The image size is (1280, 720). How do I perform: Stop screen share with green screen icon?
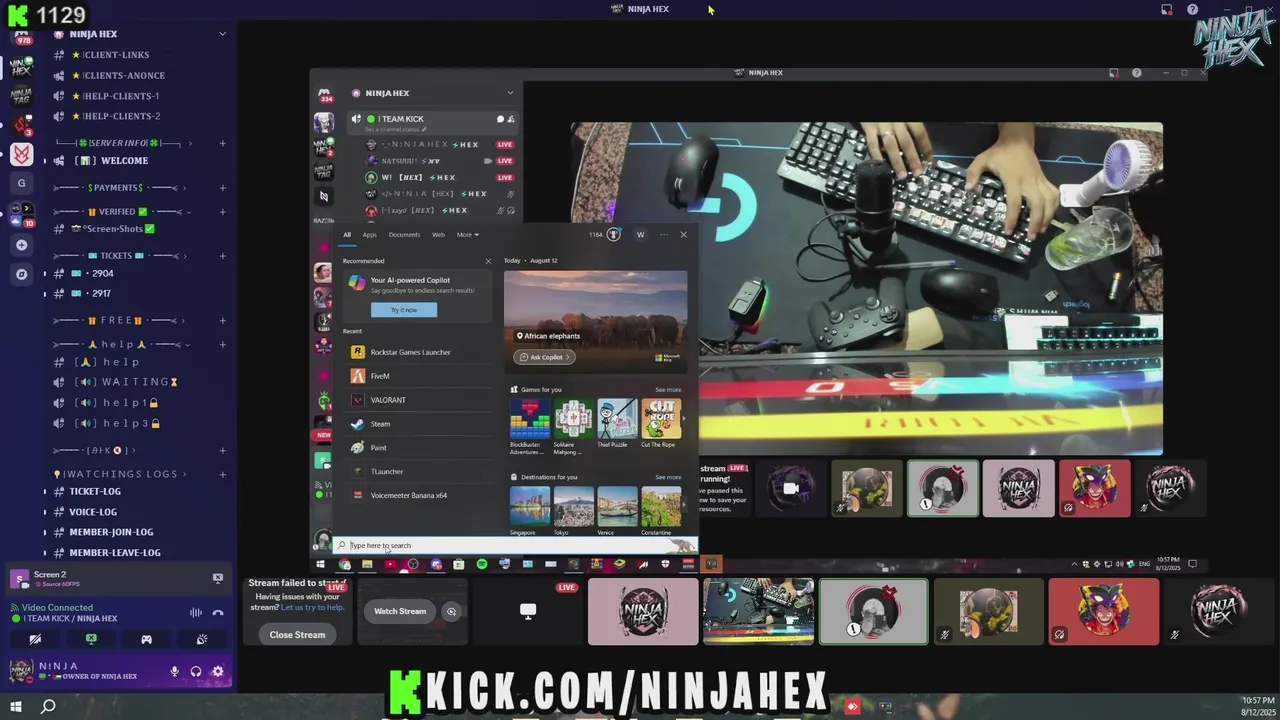click(91, 639)
